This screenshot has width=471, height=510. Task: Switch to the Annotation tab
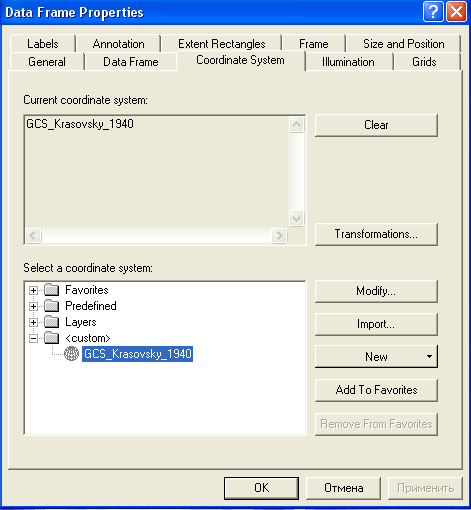[x=119, y=44]
